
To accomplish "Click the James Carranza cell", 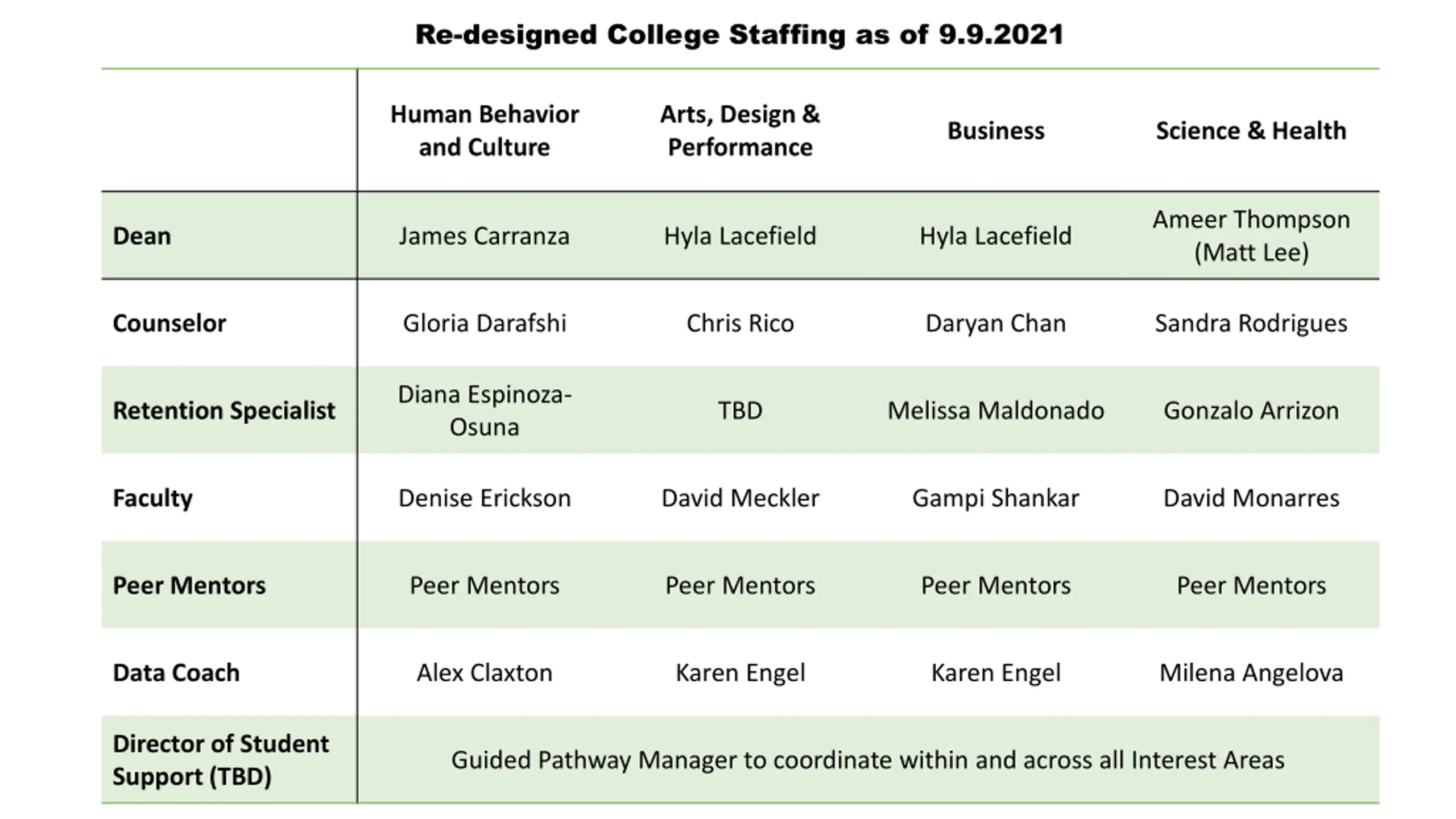I will point(484,236).
